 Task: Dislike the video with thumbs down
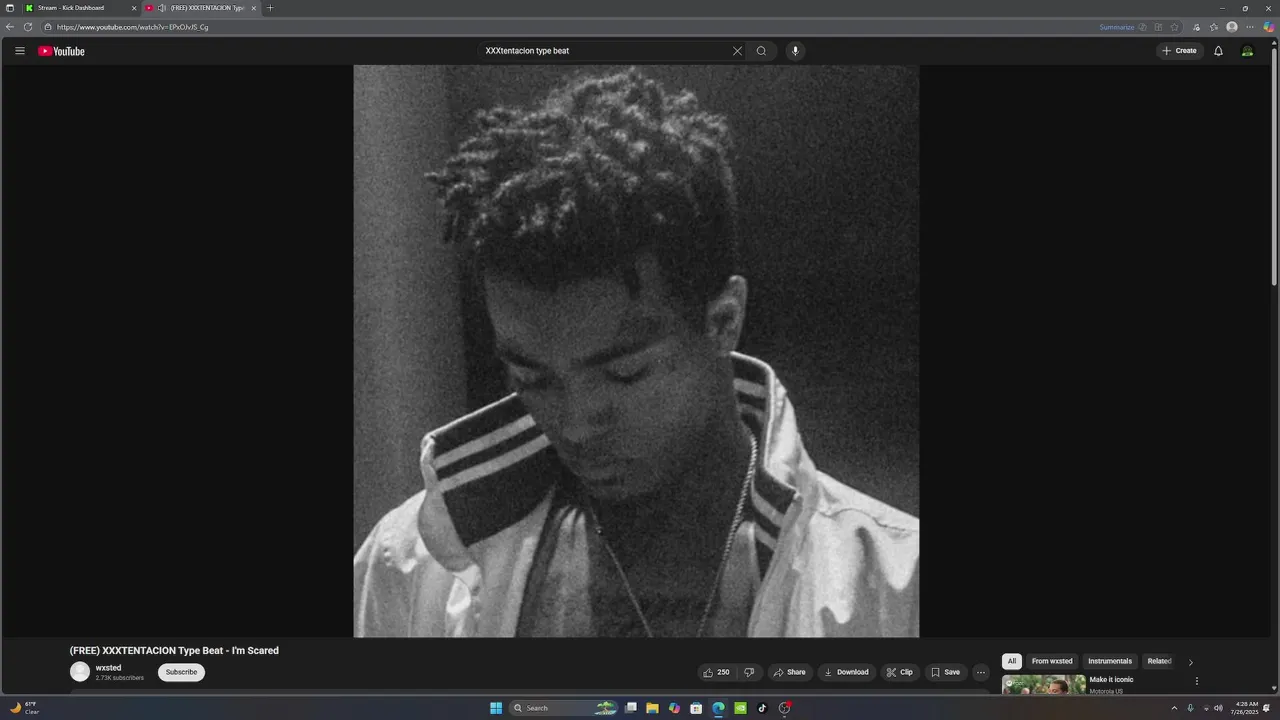pos(749,672)
